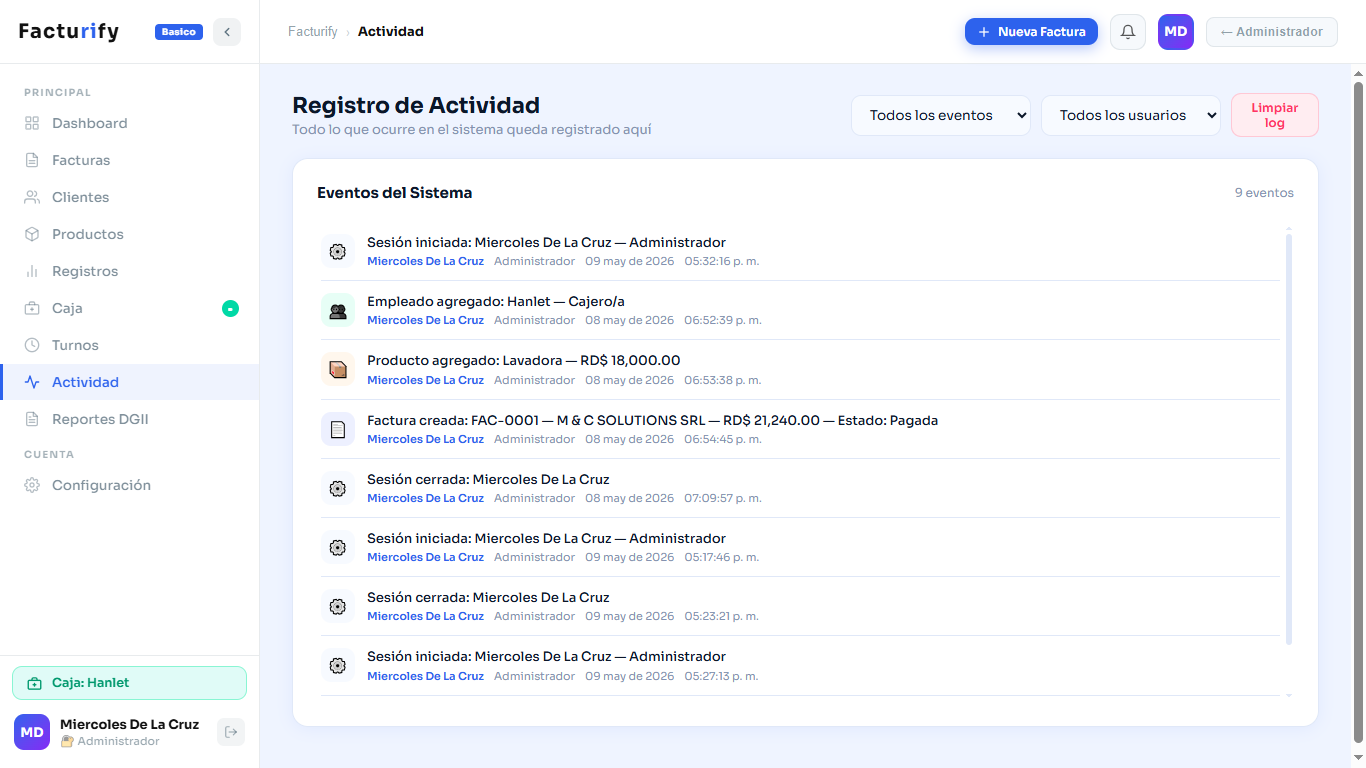Screen dimensions: 1366x768
Task: Open Facturas section in the sidebar
Action: coord(129,160)
